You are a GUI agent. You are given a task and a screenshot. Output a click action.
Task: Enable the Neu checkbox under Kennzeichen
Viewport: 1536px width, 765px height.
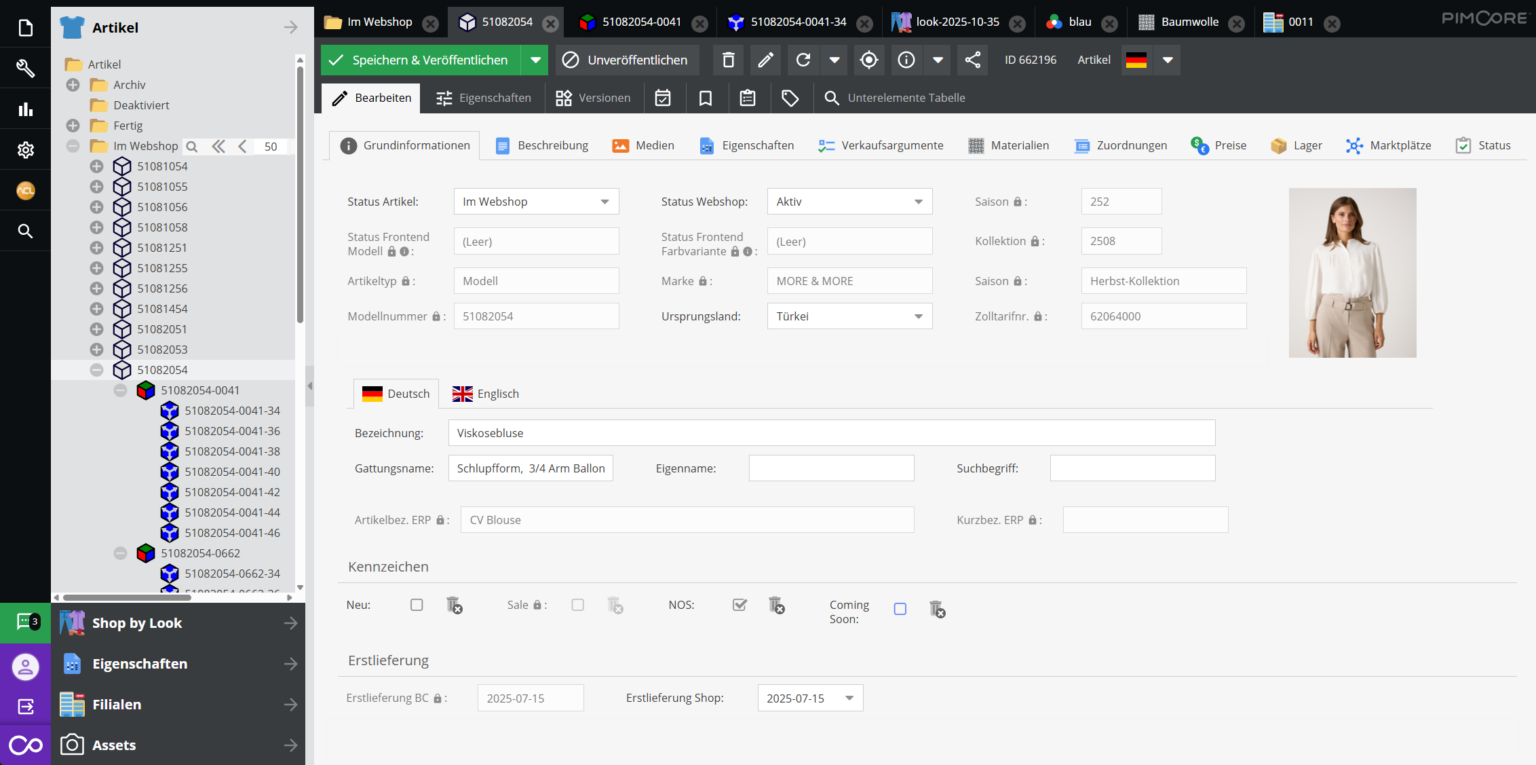(417, 605)
